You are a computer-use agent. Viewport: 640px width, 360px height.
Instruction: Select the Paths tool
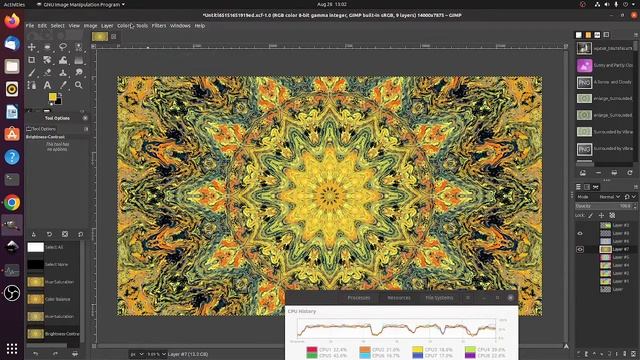[31, 85]
